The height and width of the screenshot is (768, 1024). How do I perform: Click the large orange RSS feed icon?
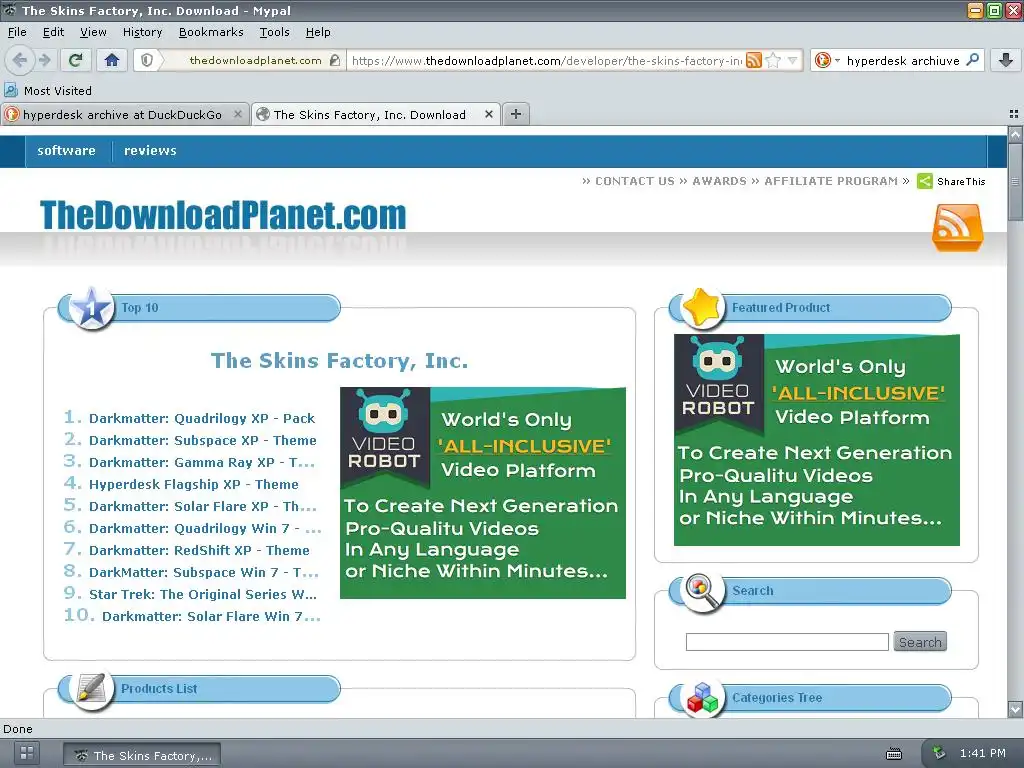click(957, 227)
